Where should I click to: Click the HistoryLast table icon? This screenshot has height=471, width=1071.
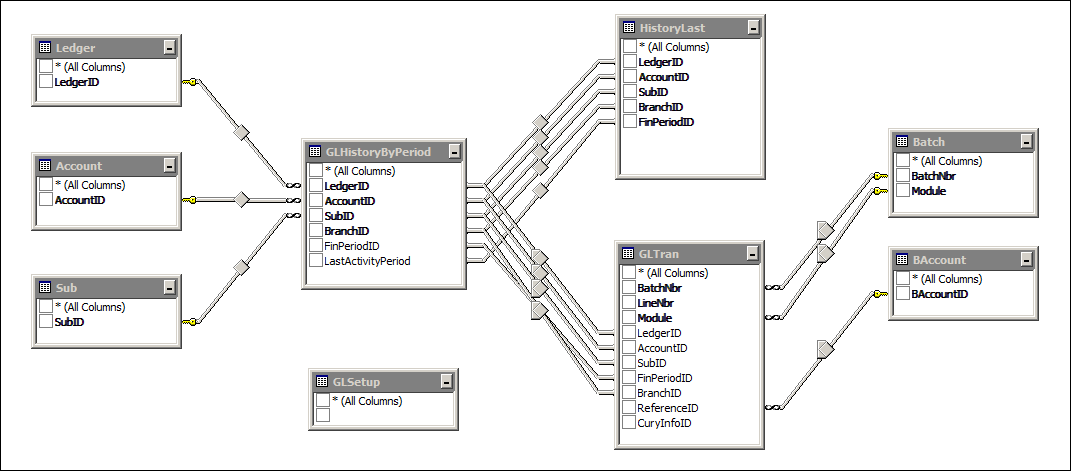[628, 28]
